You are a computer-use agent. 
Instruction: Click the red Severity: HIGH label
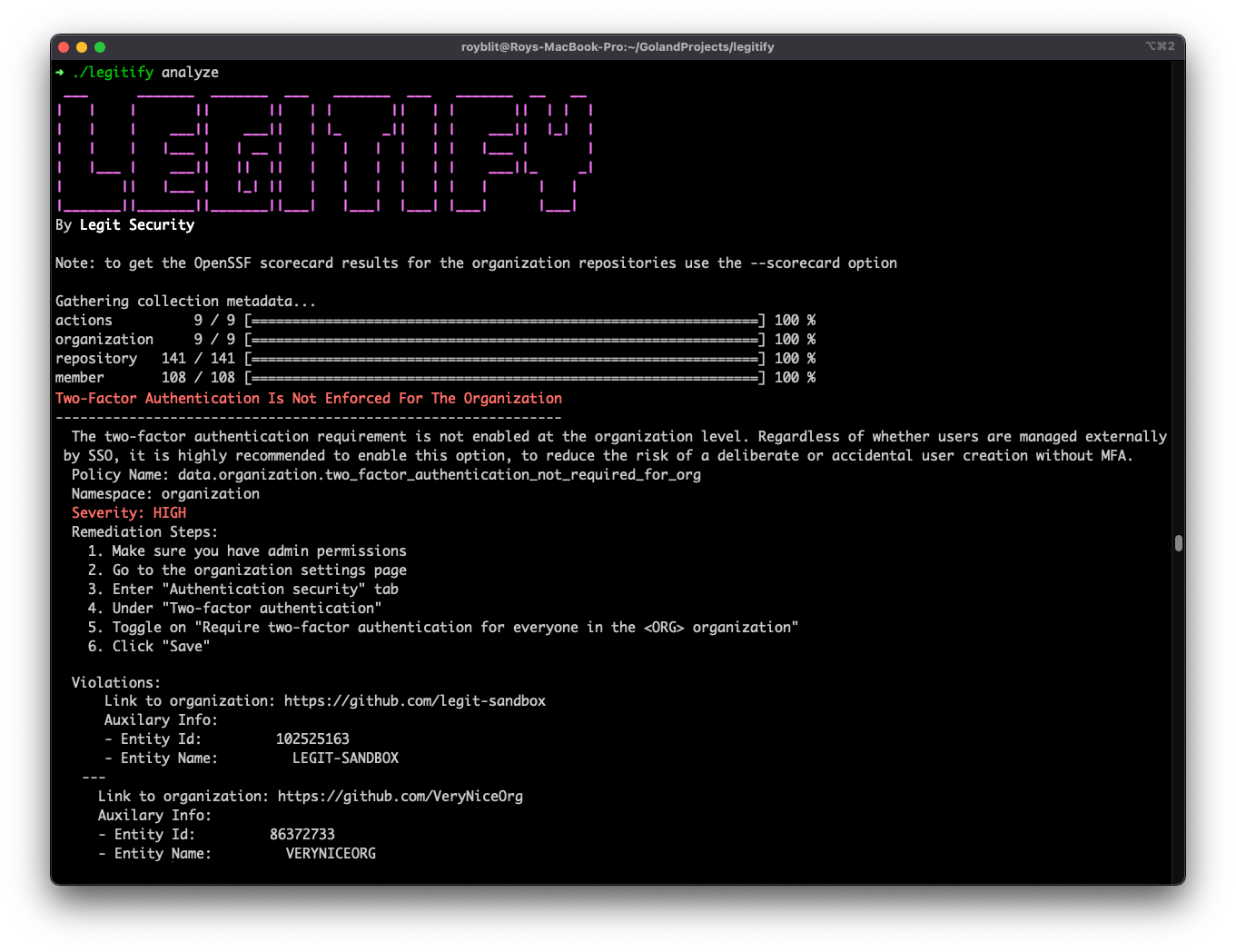tap(128, 512)
